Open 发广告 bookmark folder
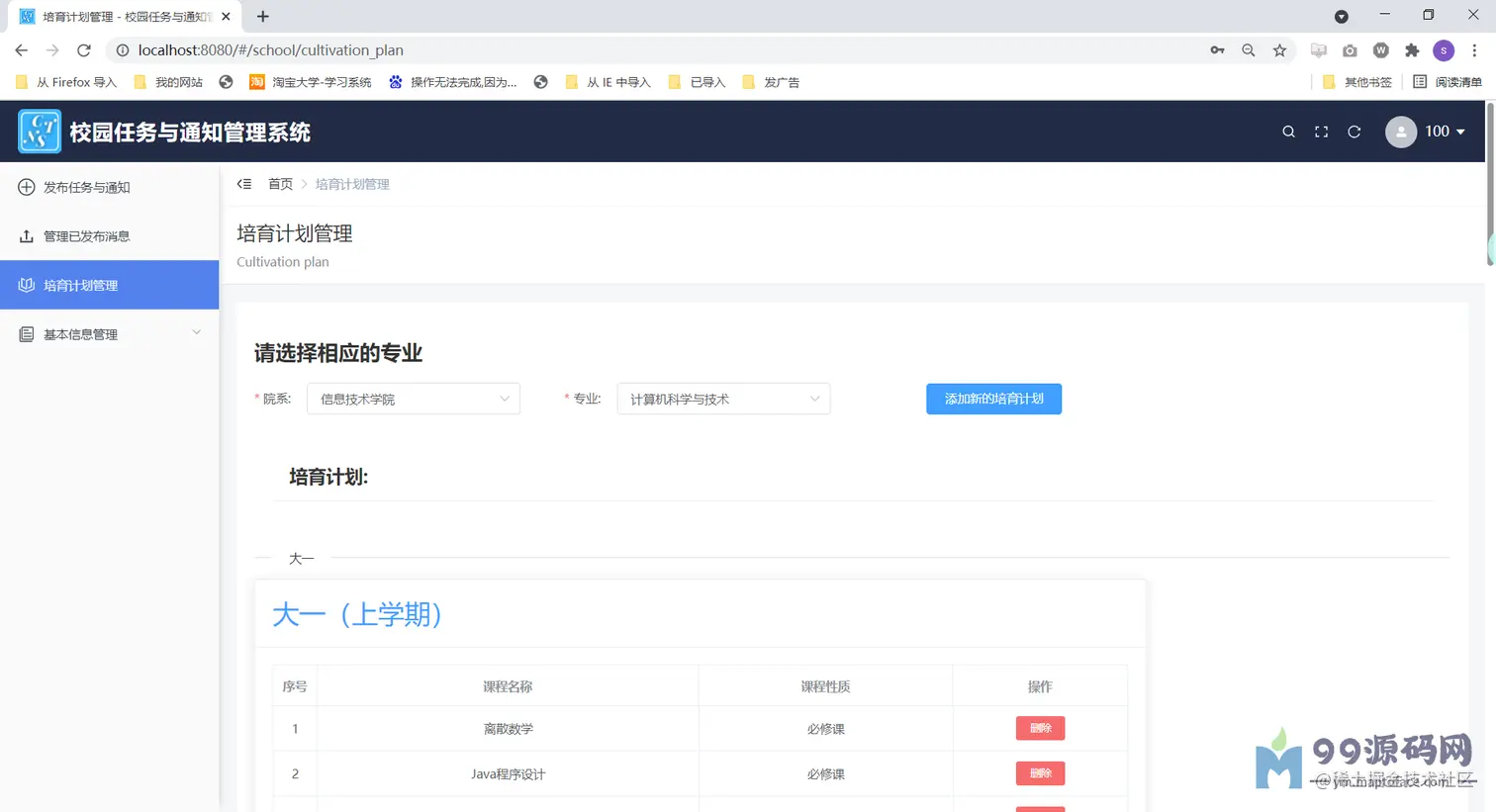Screen dimensions: 1496x812 click(x=771, y=82)
